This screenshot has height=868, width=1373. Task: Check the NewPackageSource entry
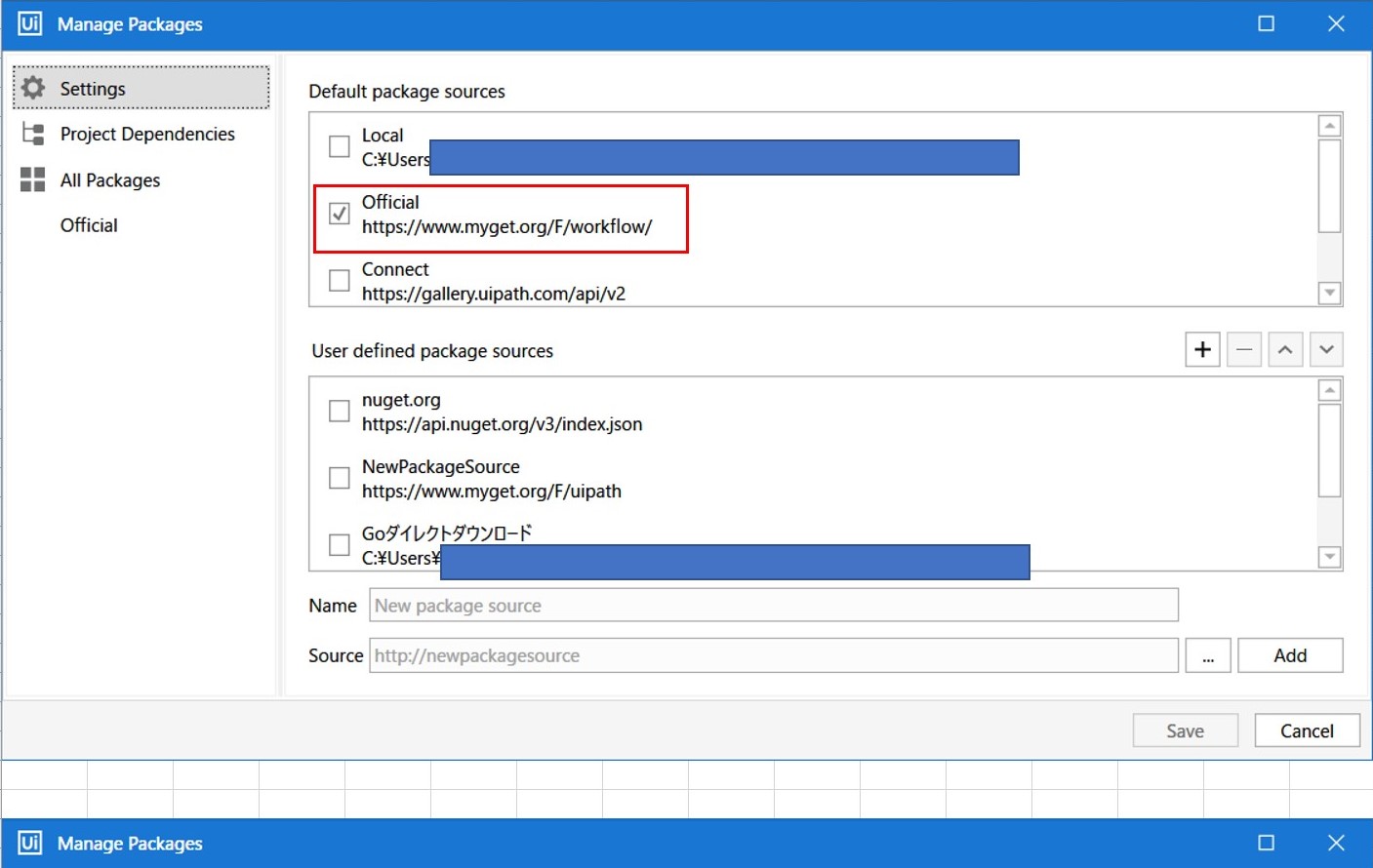(339, 478)
